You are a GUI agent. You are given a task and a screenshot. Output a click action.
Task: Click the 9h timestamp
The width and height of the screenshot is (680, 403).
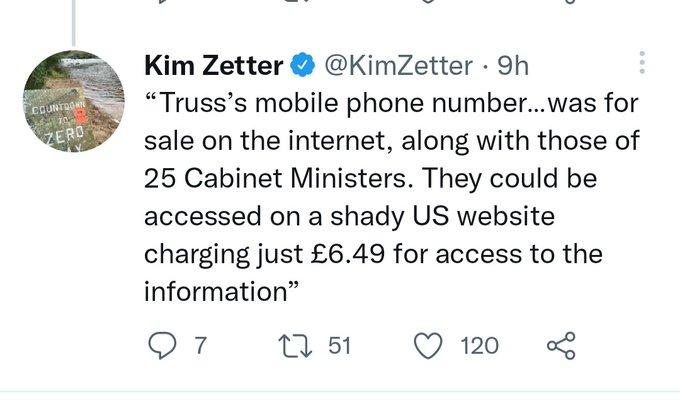coord(513,66)
